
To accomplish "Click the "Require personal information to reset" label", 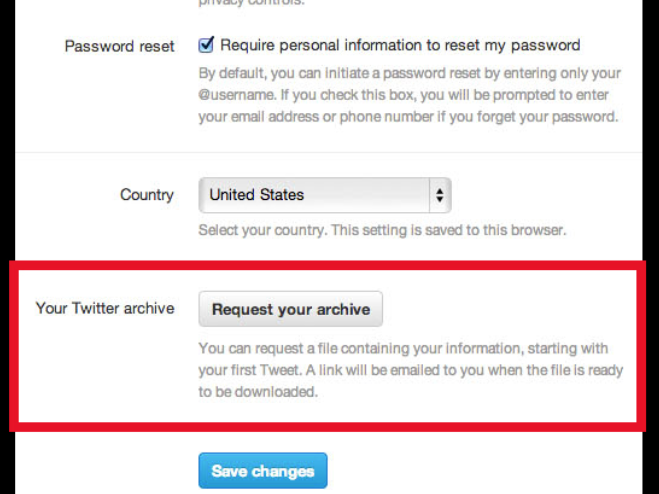I will click(x=400, y=45).
